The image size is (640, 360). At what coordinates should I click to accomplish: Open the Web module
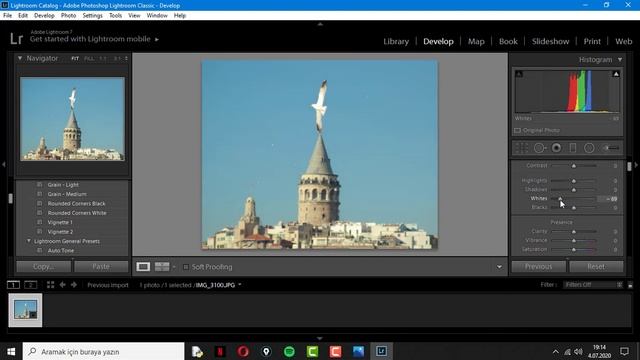point(623,41)
